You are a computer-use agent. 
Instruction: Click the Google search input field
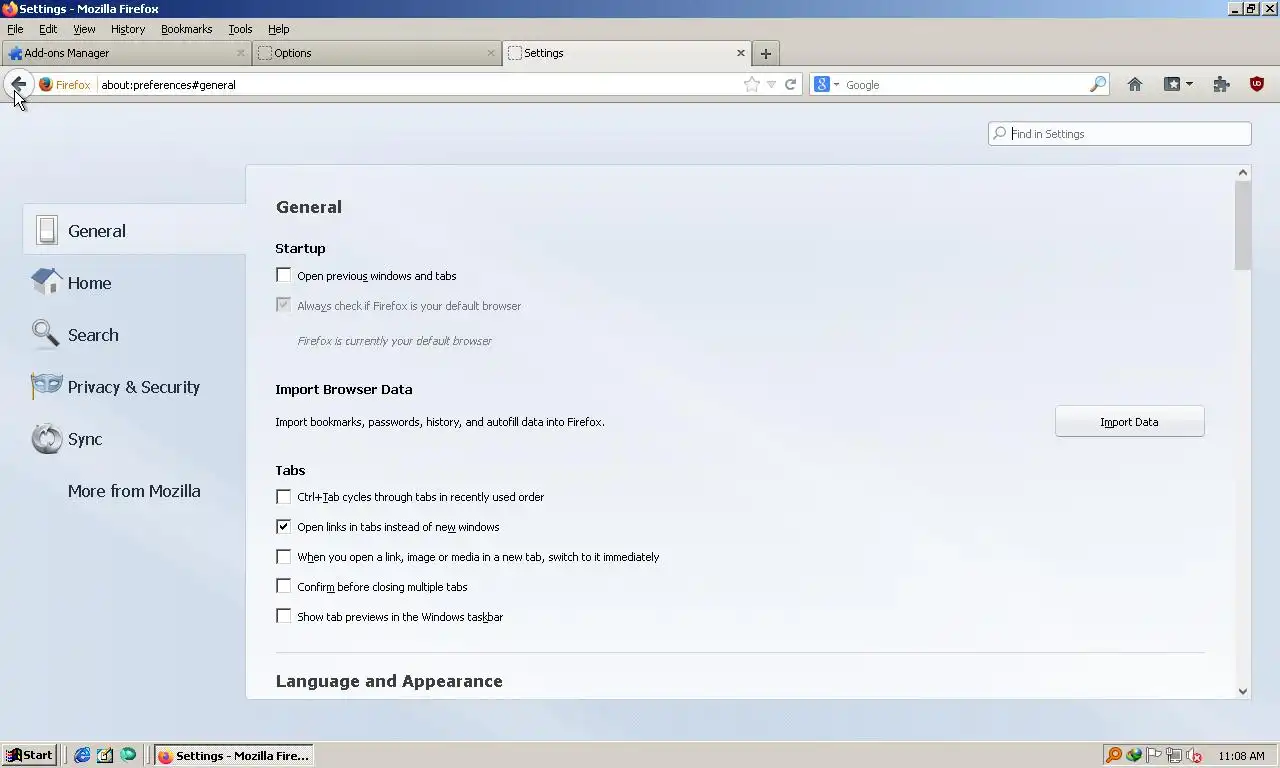[x=965, y=85]
